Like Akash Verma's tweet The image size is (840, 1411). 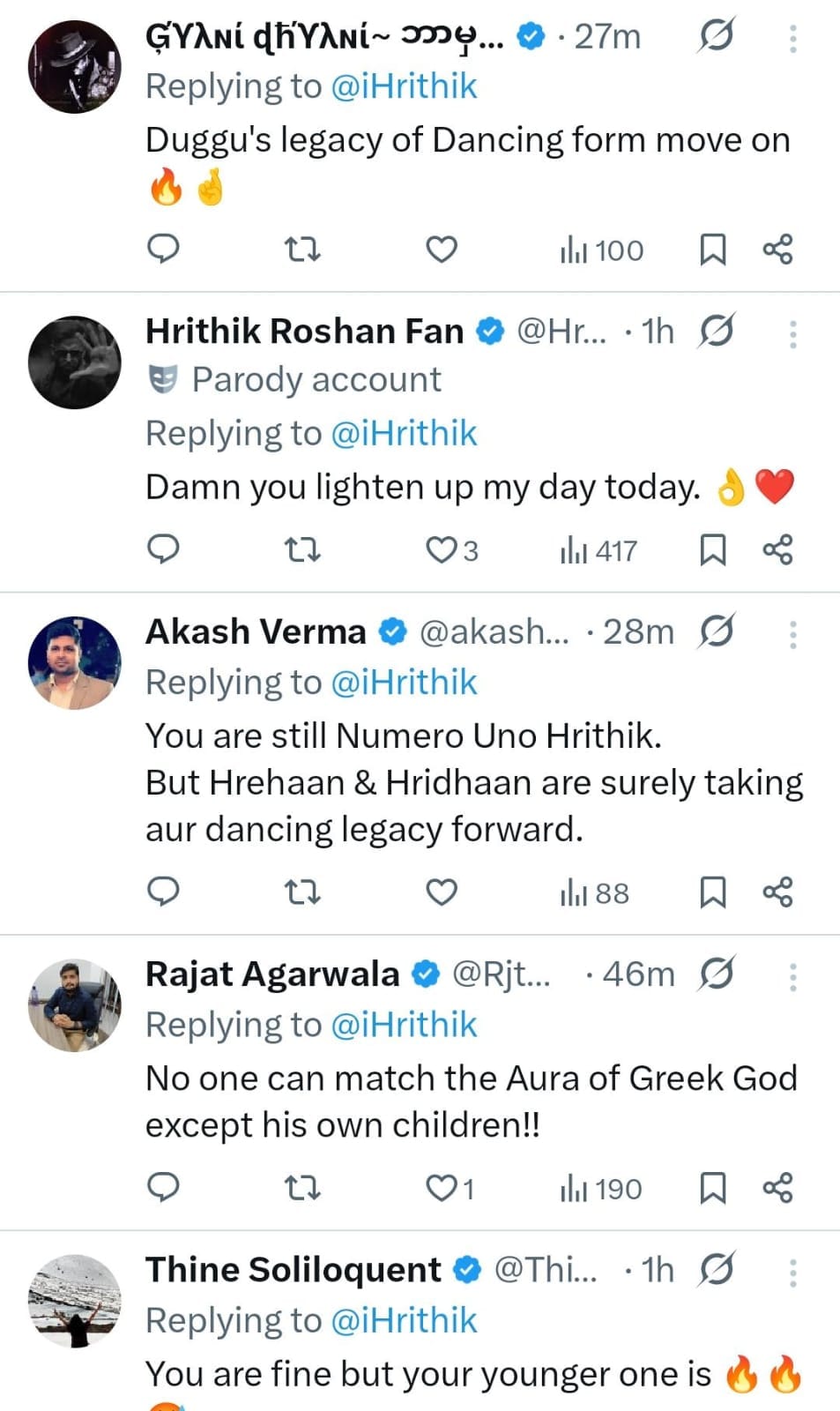tap(442, 892)
